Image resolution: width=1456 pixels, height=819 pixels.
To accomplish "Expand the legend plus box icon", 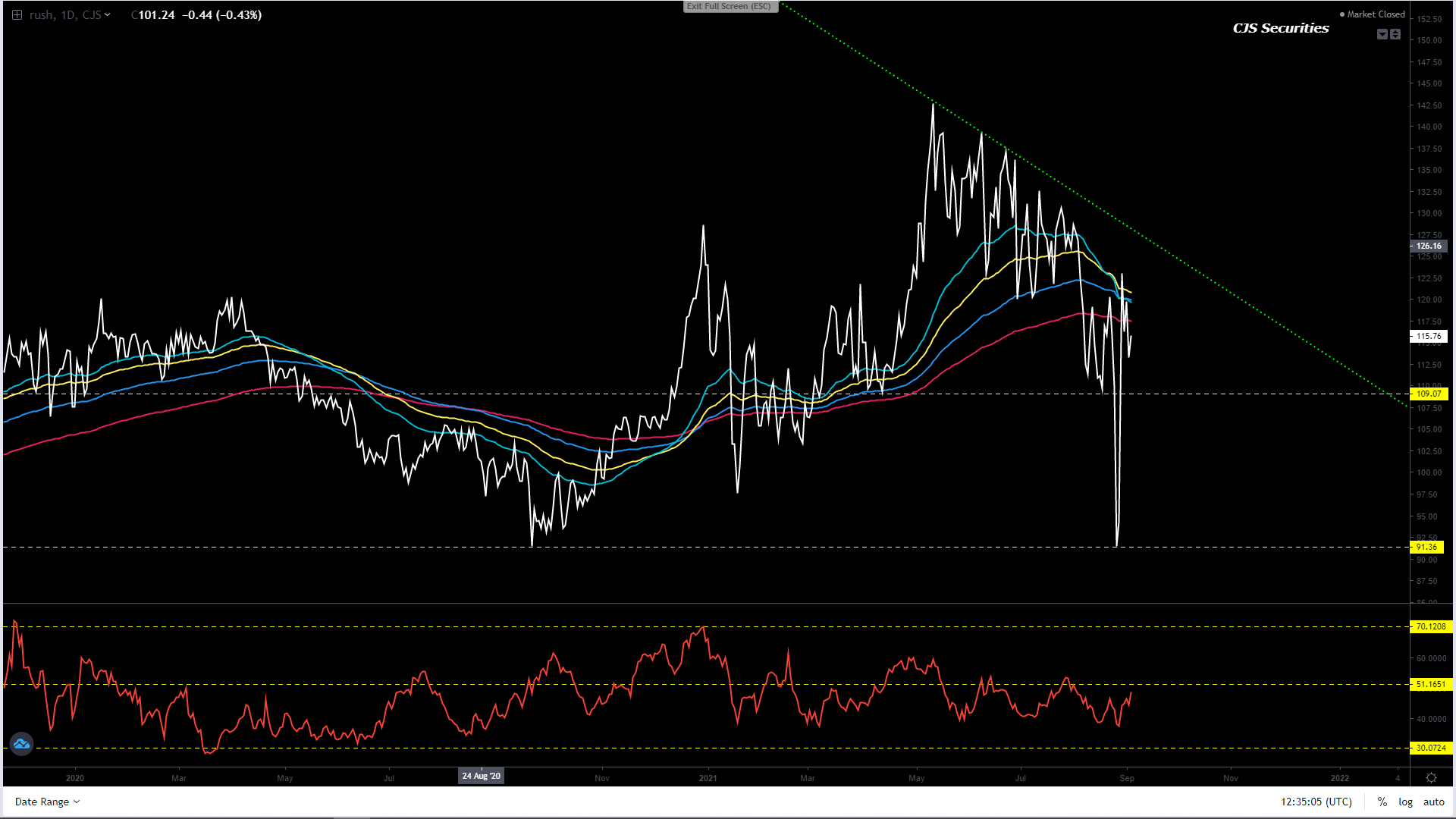I will pyautogui.click(x=17, y=14).
